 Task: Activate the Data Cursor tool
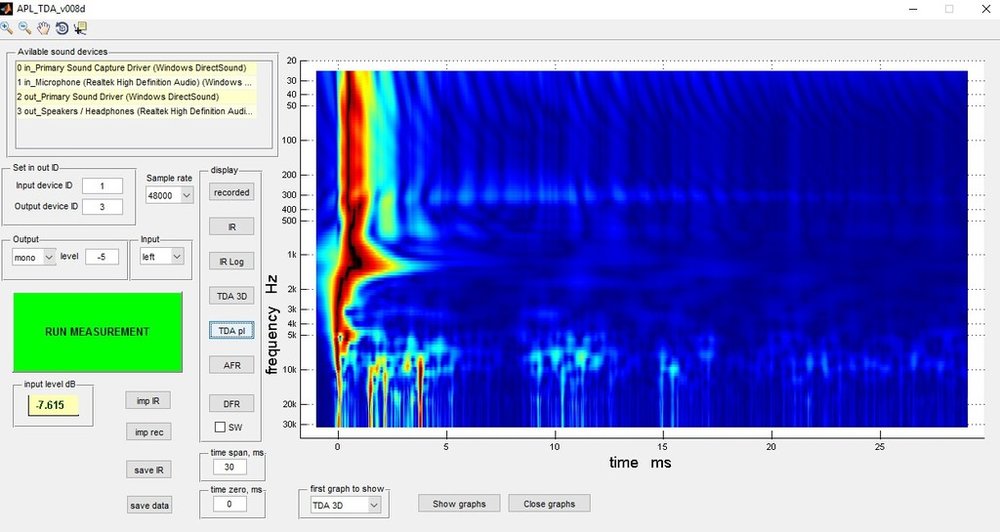(x=80, y=28)
